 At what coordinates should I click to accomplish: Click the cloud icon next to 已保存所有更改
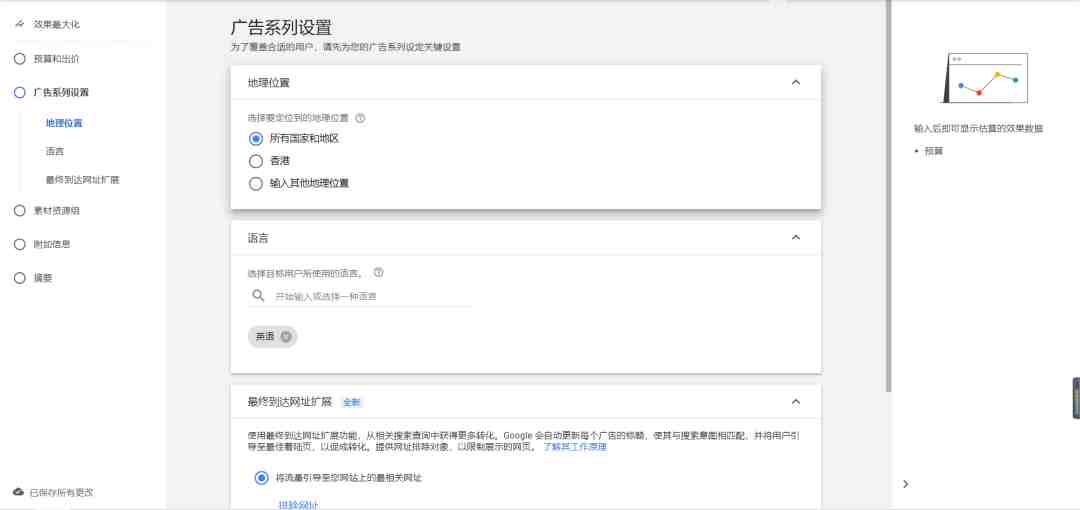(19, 492)
